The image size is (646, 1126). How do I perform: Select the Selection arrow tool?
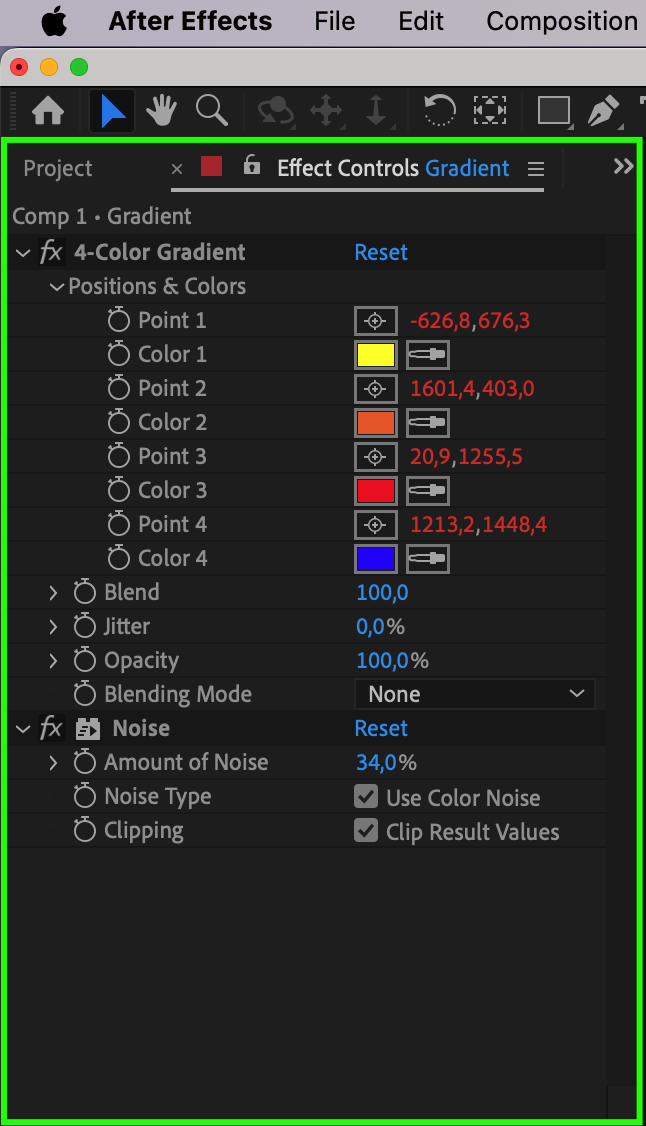[x=112, y=111]
